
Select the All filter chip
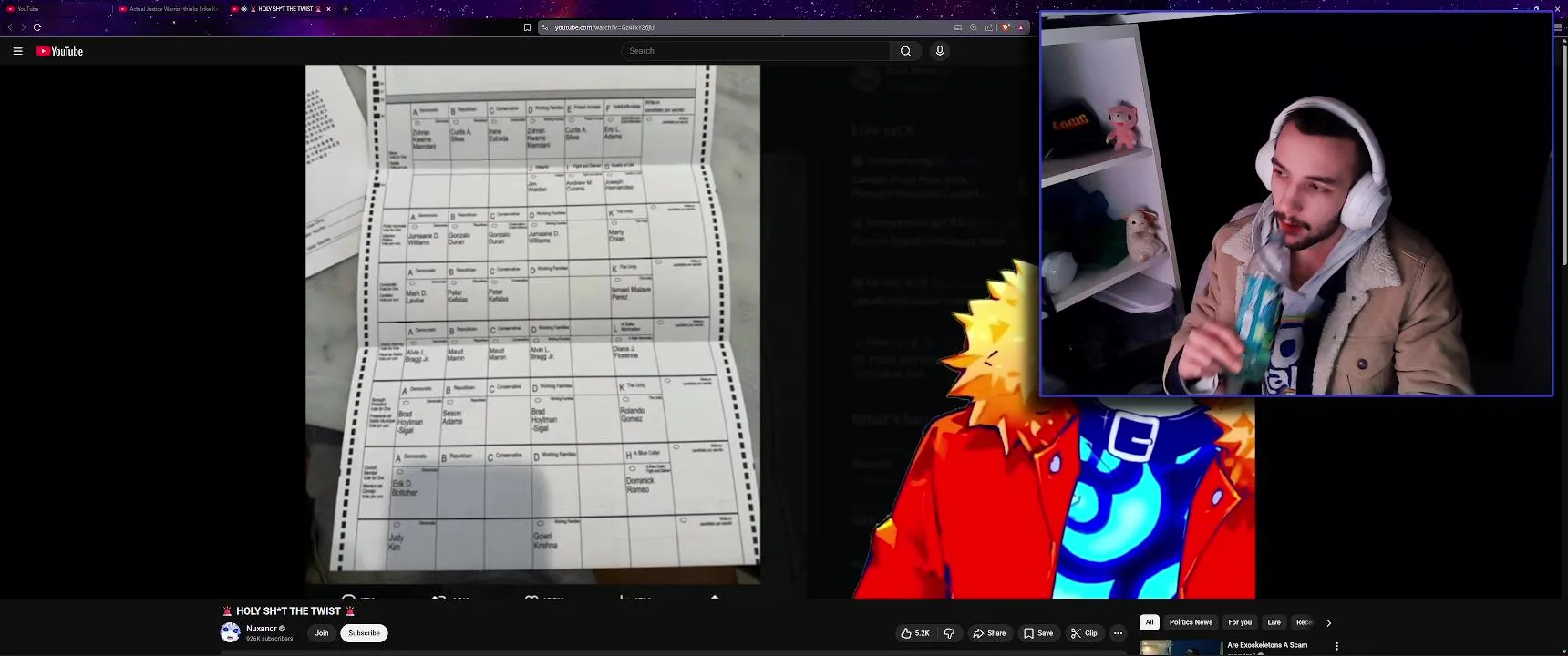coord(1150,622)
